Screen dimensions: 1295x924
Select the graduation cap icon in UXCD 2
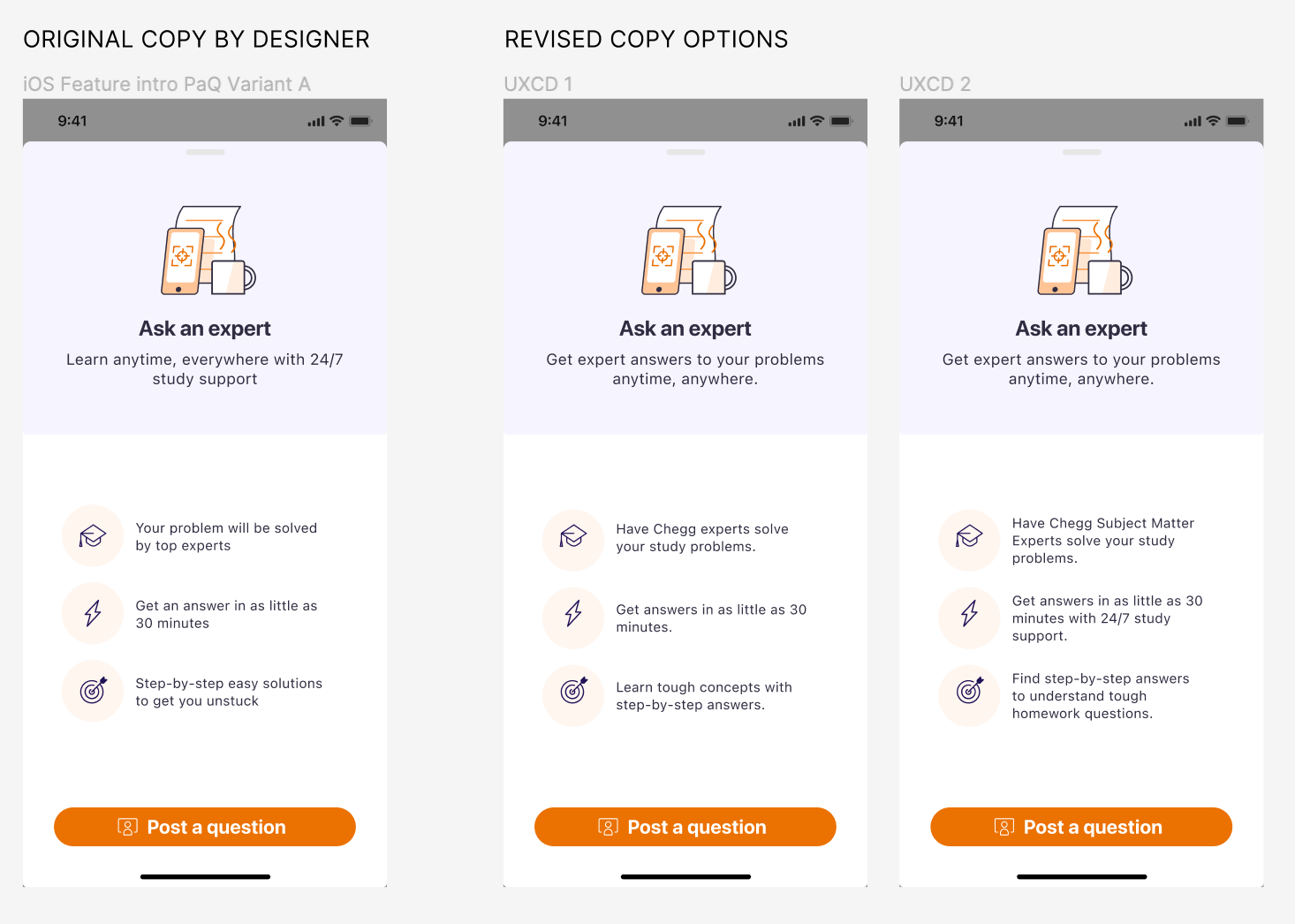click(969, 540)
